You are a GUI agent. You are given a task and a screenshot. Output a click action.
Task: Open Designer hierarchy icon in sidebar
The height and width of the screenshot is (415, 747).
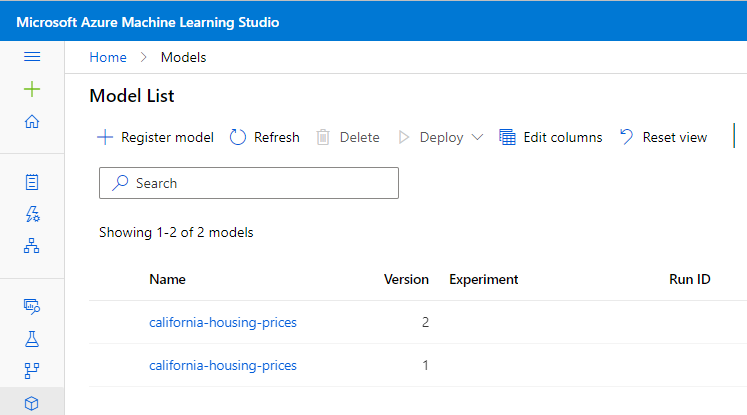click(x=32, y=246)
